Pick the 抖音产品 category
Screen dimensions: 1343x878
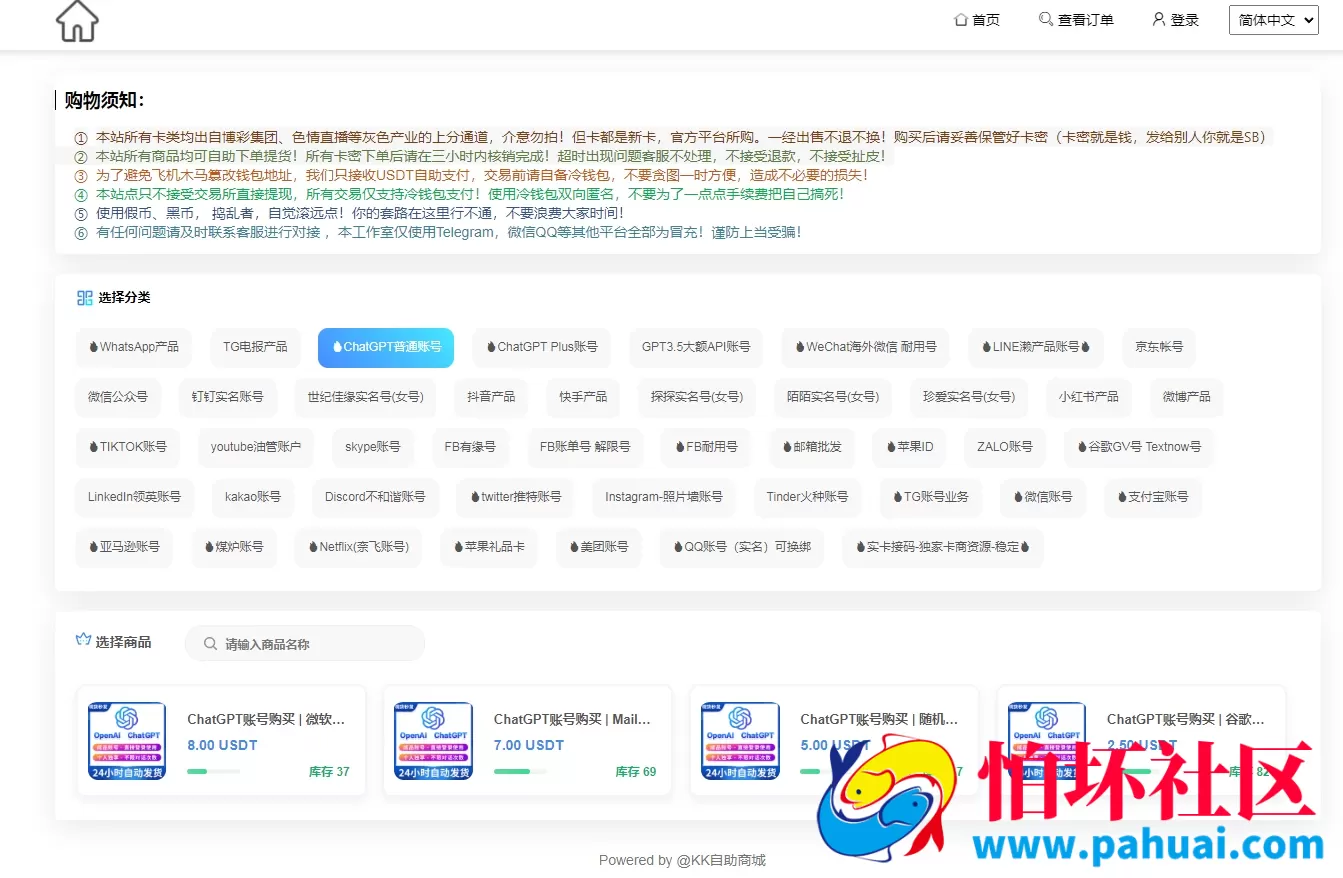pos(491,397)
